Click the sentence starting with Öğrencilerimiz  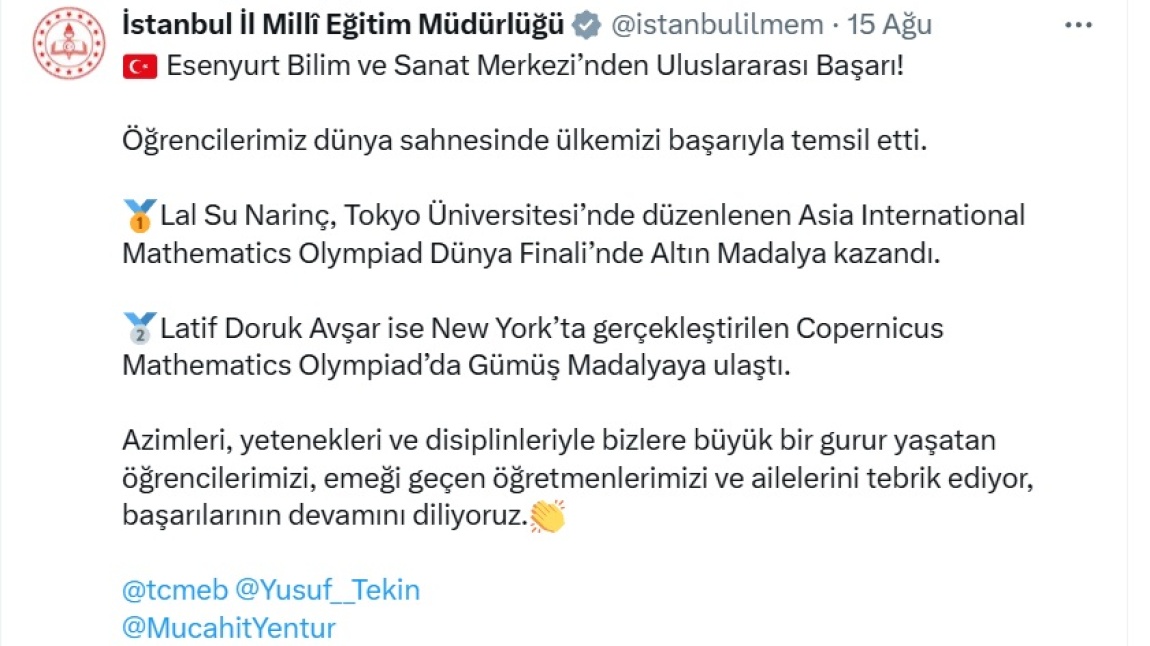point(525,141)
